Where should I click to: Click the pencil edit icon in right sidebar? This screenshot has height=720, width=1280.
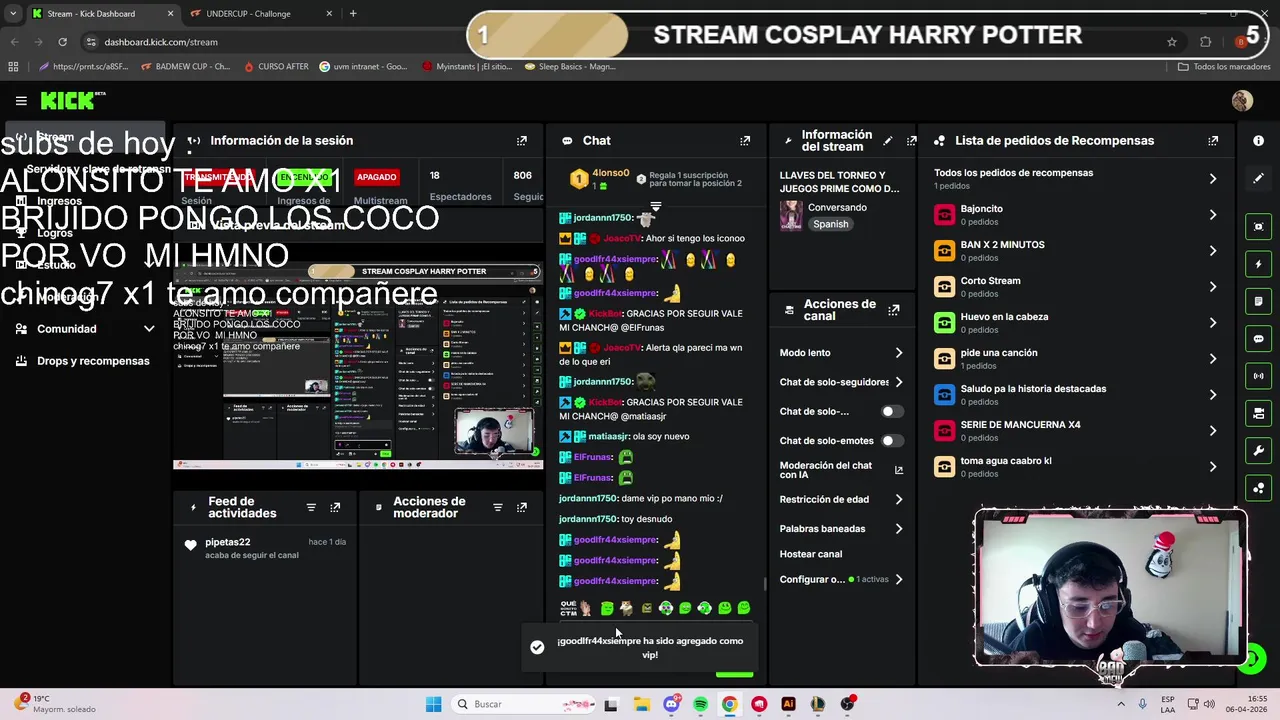pos(1258,178)
